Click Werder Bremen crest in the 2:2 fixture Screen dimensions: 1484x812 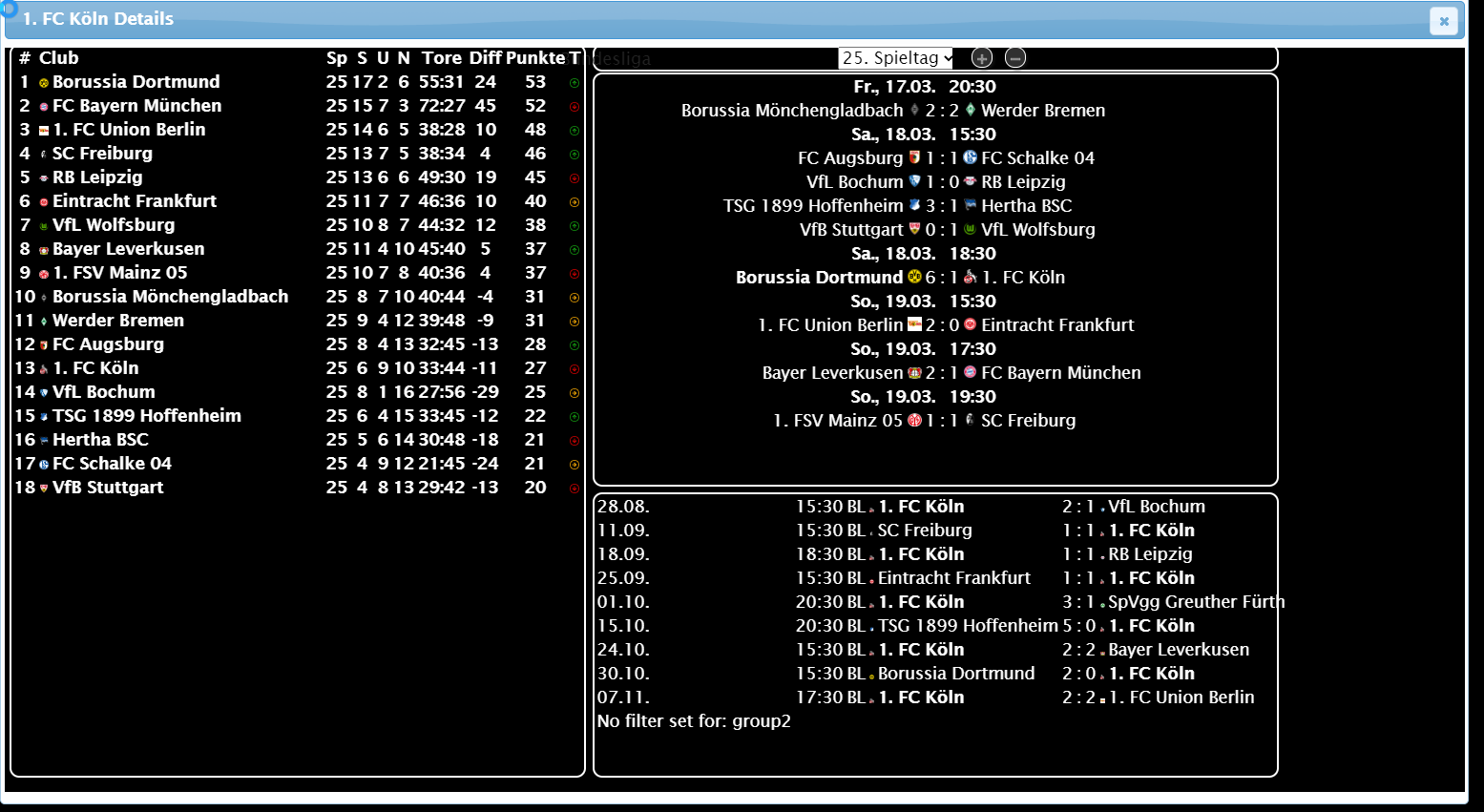pyautogui.click(x=971, y=110)
